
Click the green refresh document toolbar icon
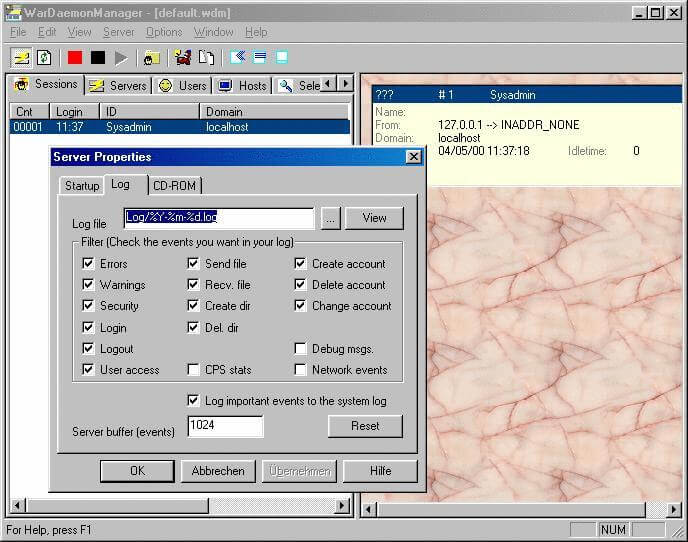coord(44,57)
